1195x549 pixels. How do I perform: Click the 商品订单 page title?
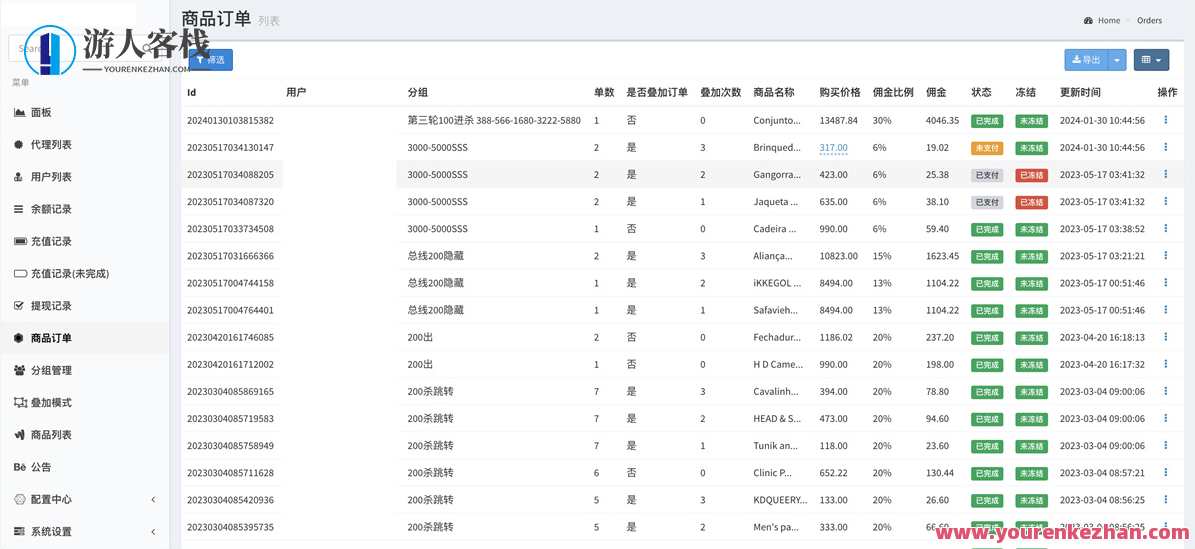tap(216, 19)
